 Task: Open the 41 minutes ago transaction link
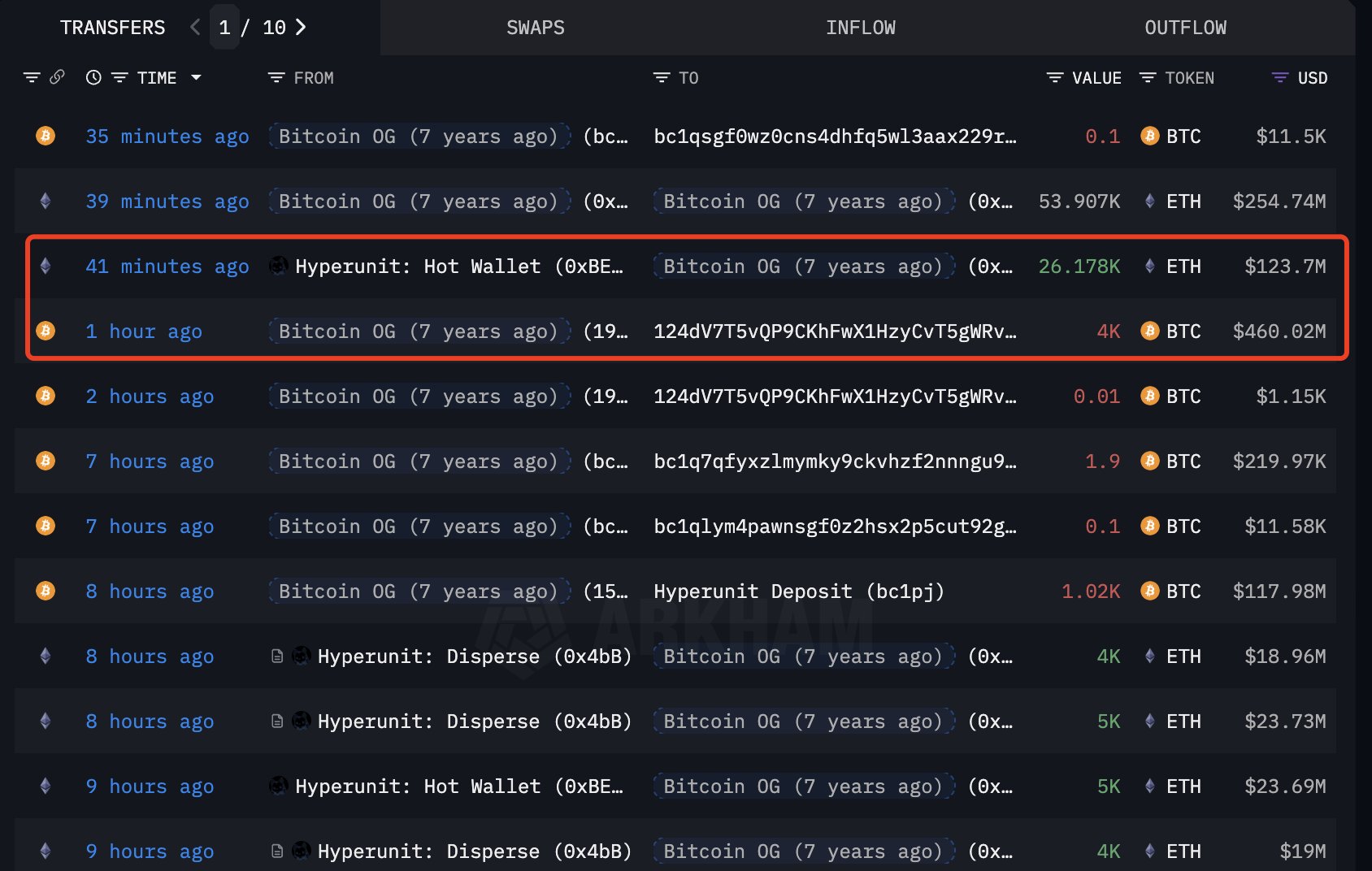(167, 266)
